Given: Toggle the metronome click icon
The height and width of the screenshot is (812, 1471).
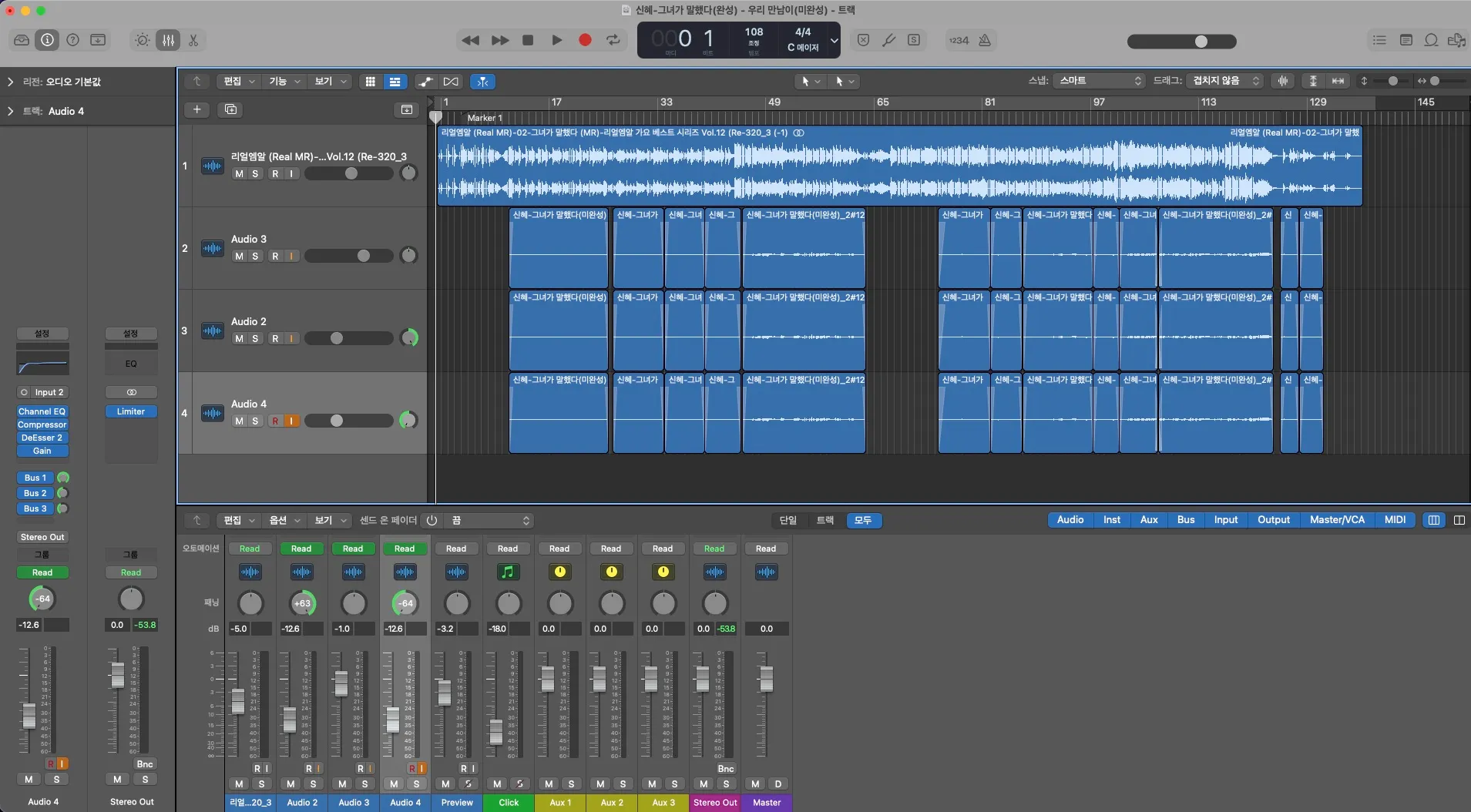Looking at the screenshot, I should (985, 40).
